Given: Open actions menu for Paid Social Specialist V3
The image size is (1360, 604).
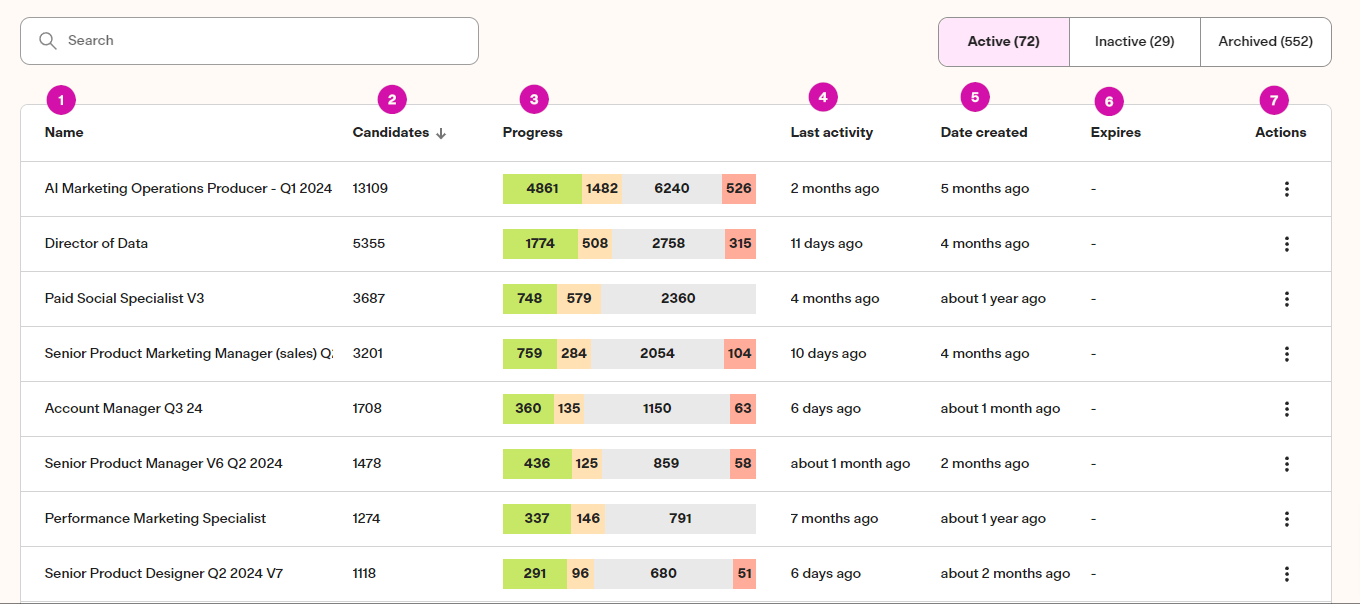Looking at the screenshot, I should (1287, 299).
